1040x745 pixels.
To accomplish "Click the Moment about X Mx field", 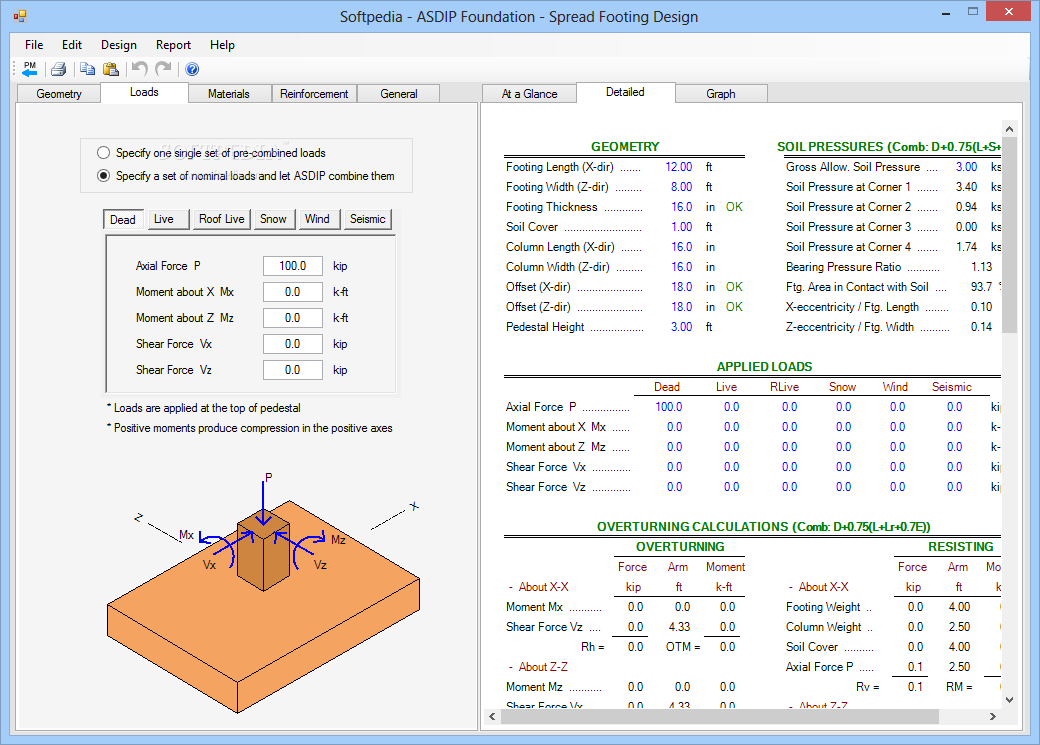I will pos(292,292).
